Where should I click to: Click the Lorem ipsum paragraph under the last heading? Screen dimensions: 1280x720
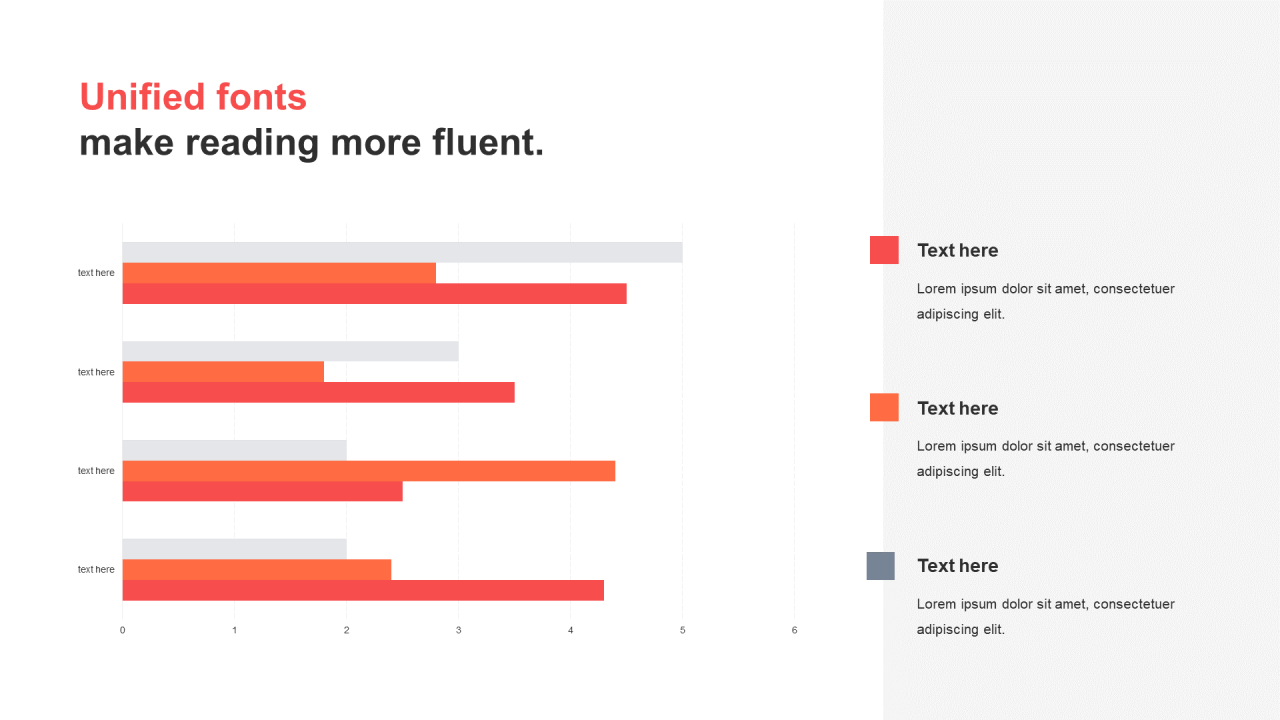pos(1045,617)
